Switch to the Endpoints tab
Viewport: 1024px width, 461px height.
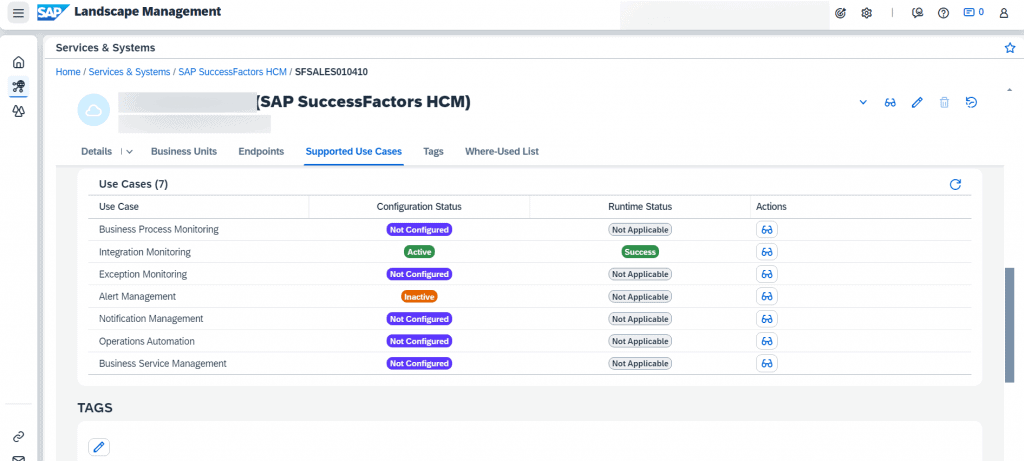[x=261, y=151]
